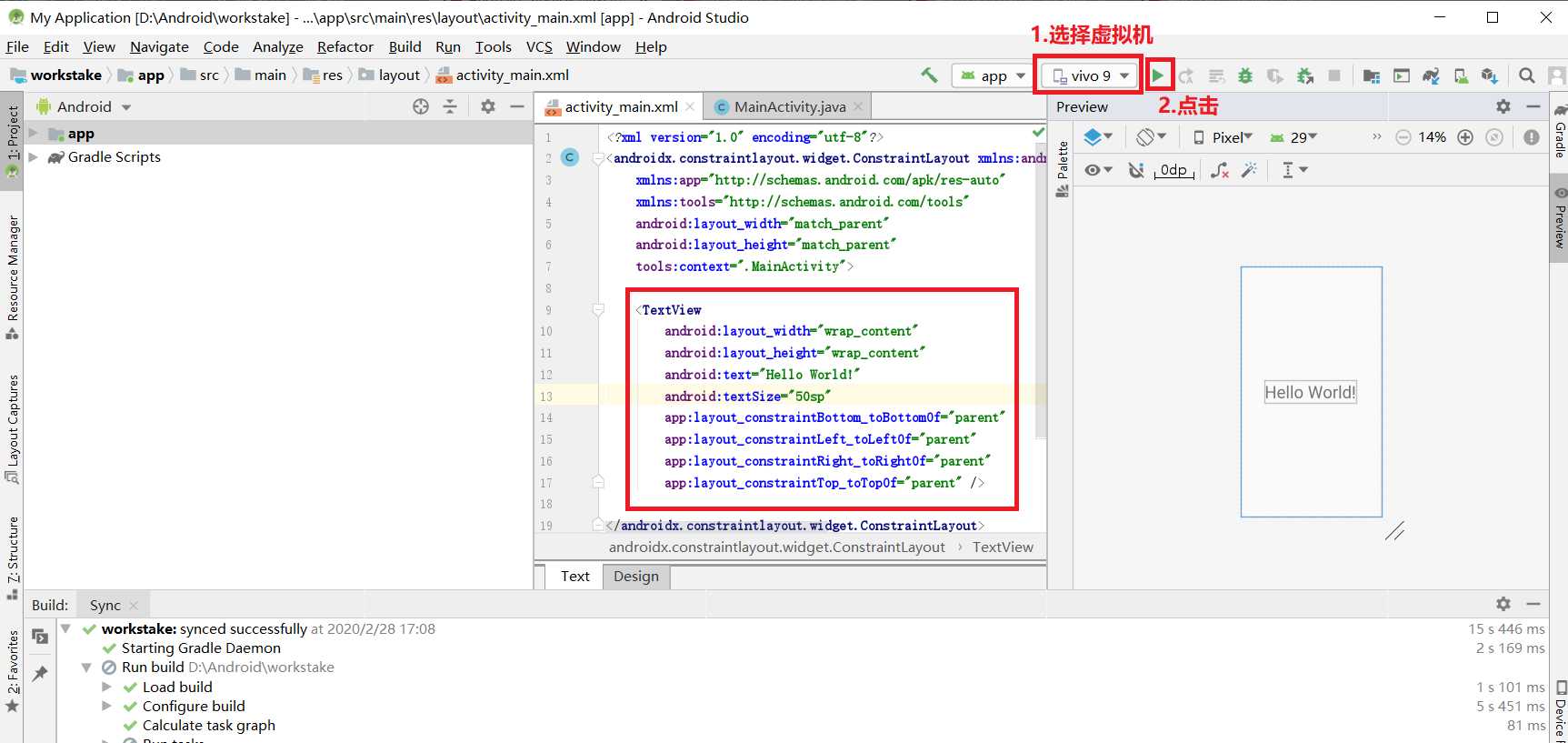
Task: Click the collapse all icon in Project panel
Action: tap(450, 106)
